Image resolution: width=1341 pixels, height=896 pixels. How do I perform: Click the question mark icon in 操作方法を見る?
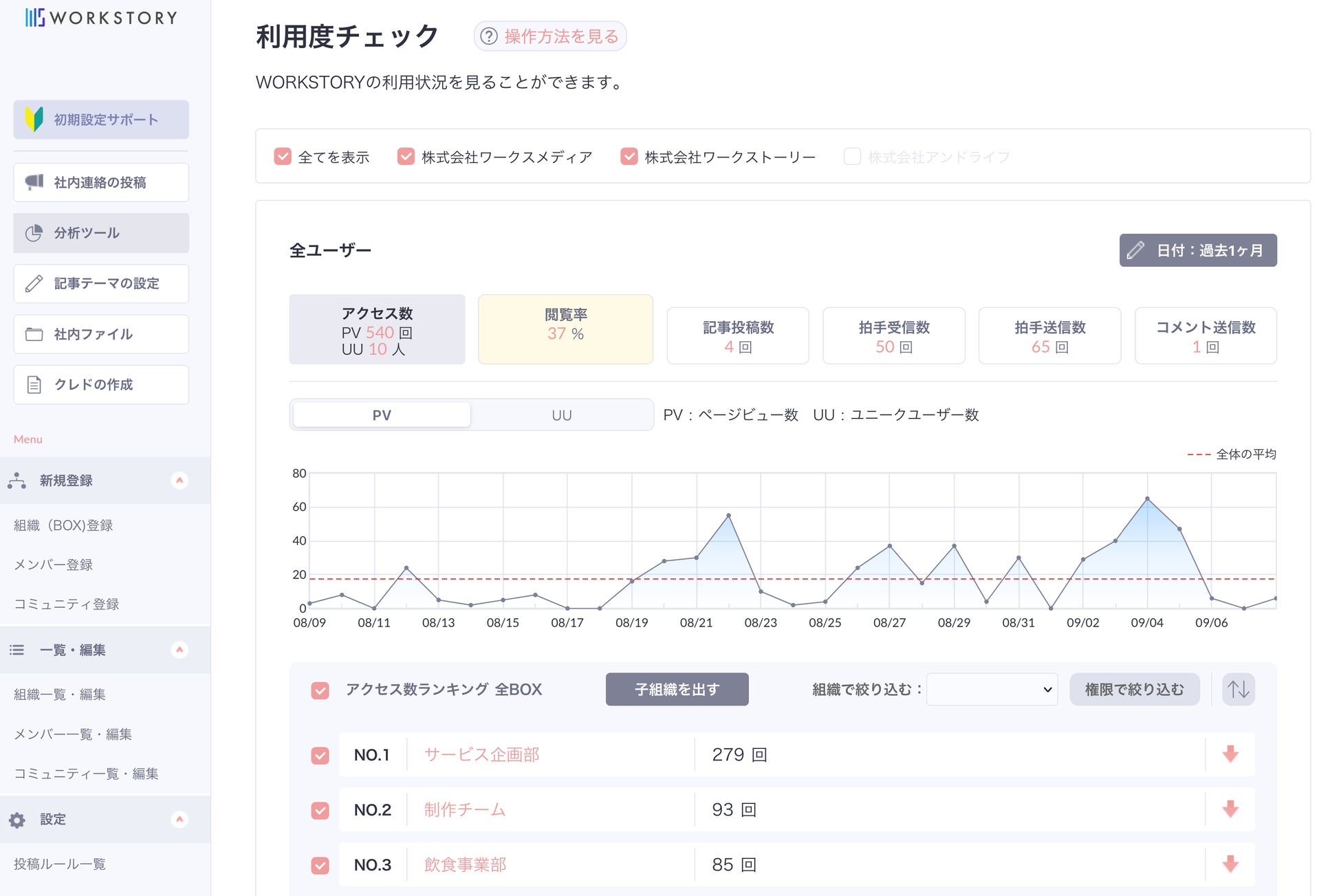[x=489, y=36]
